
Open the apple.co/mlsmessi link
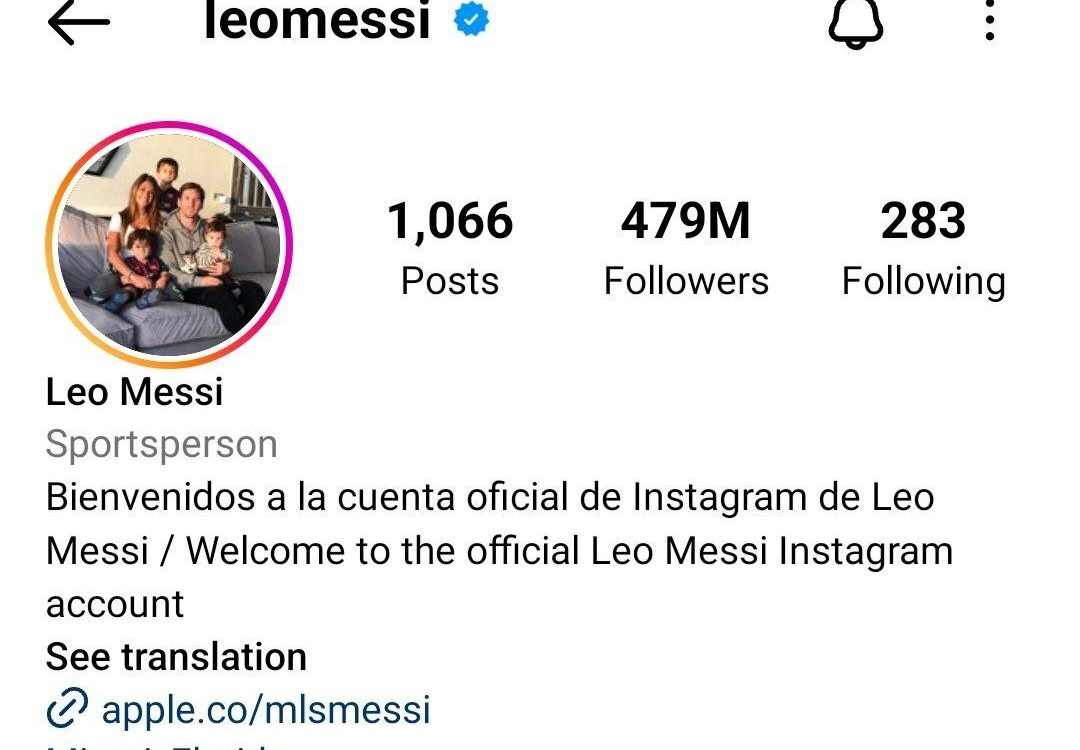266,709
